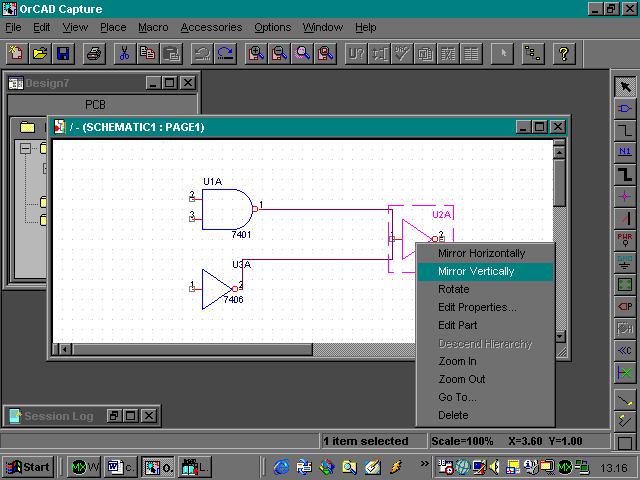Screen dimensions: 640x480
Task: Click the Start button on the taskbar
Action: 28,467
